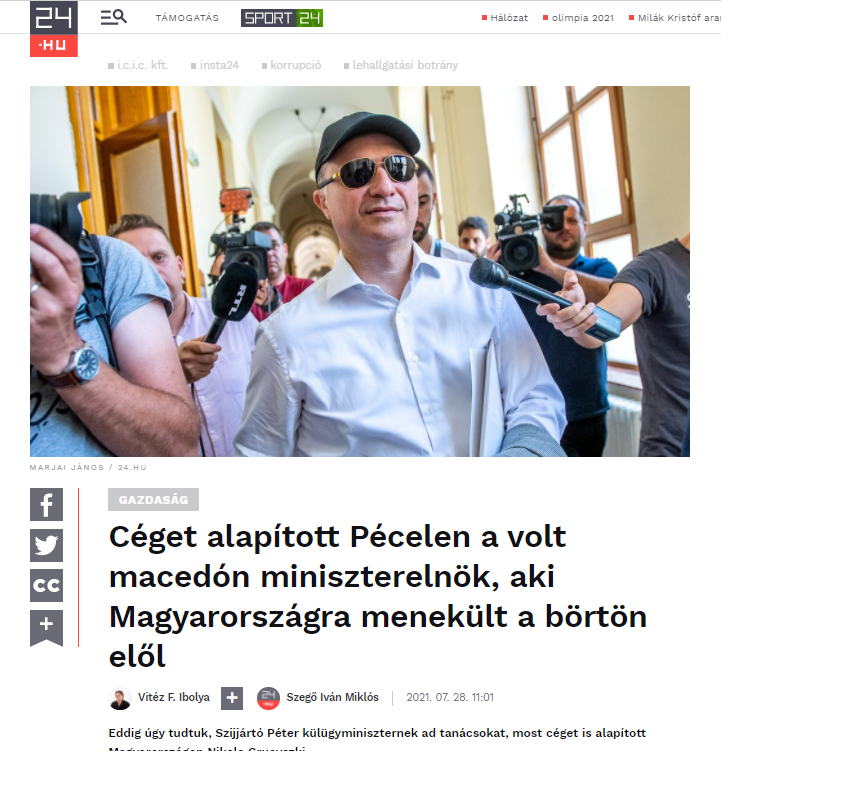Click Vitéz F. Ibolya author avatar
The height and width of the screenshot is (797, 842).
pyautogui.click(x=120, y=698)
